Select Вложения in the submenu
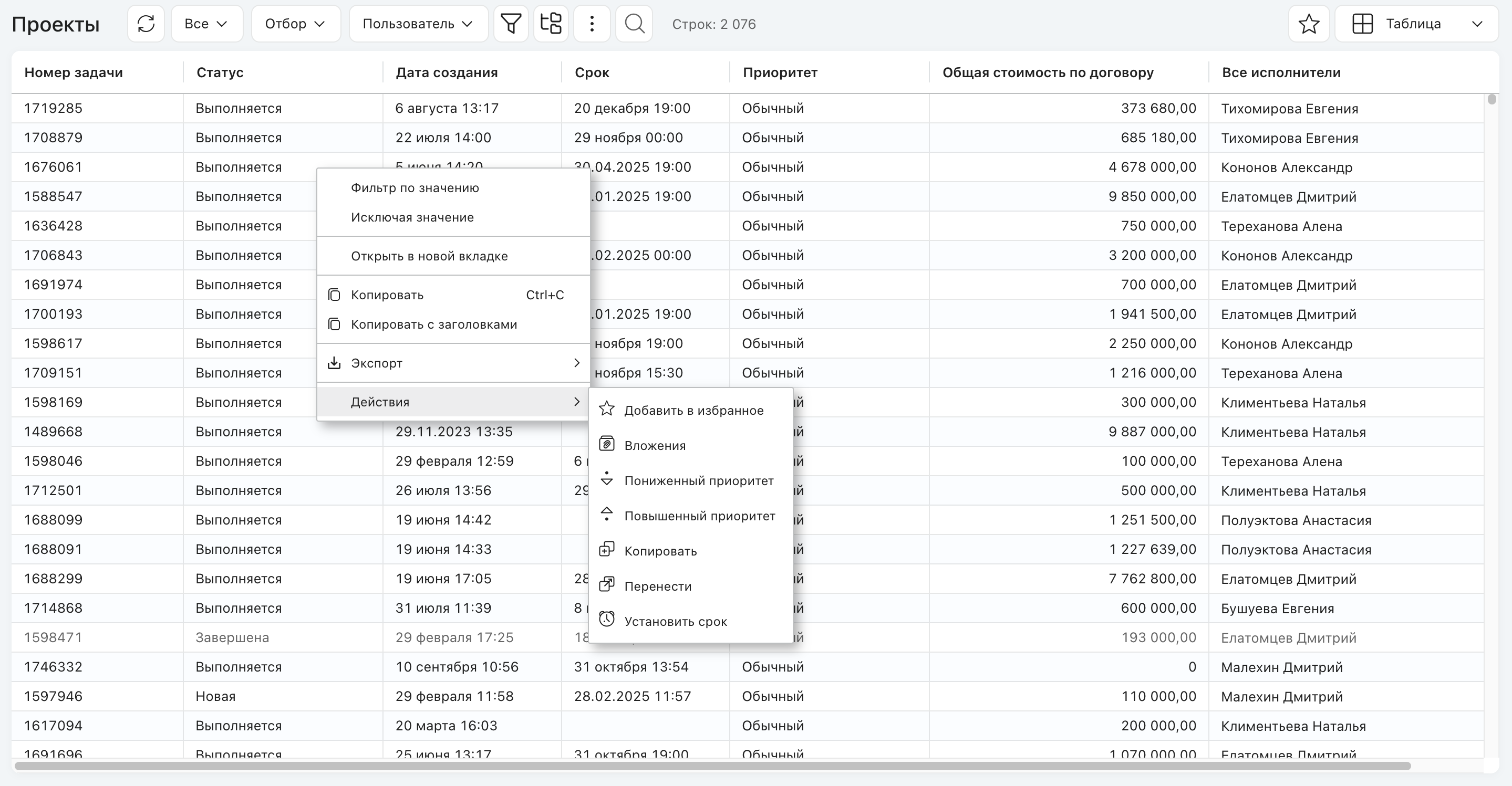 (x=691, y=445)
